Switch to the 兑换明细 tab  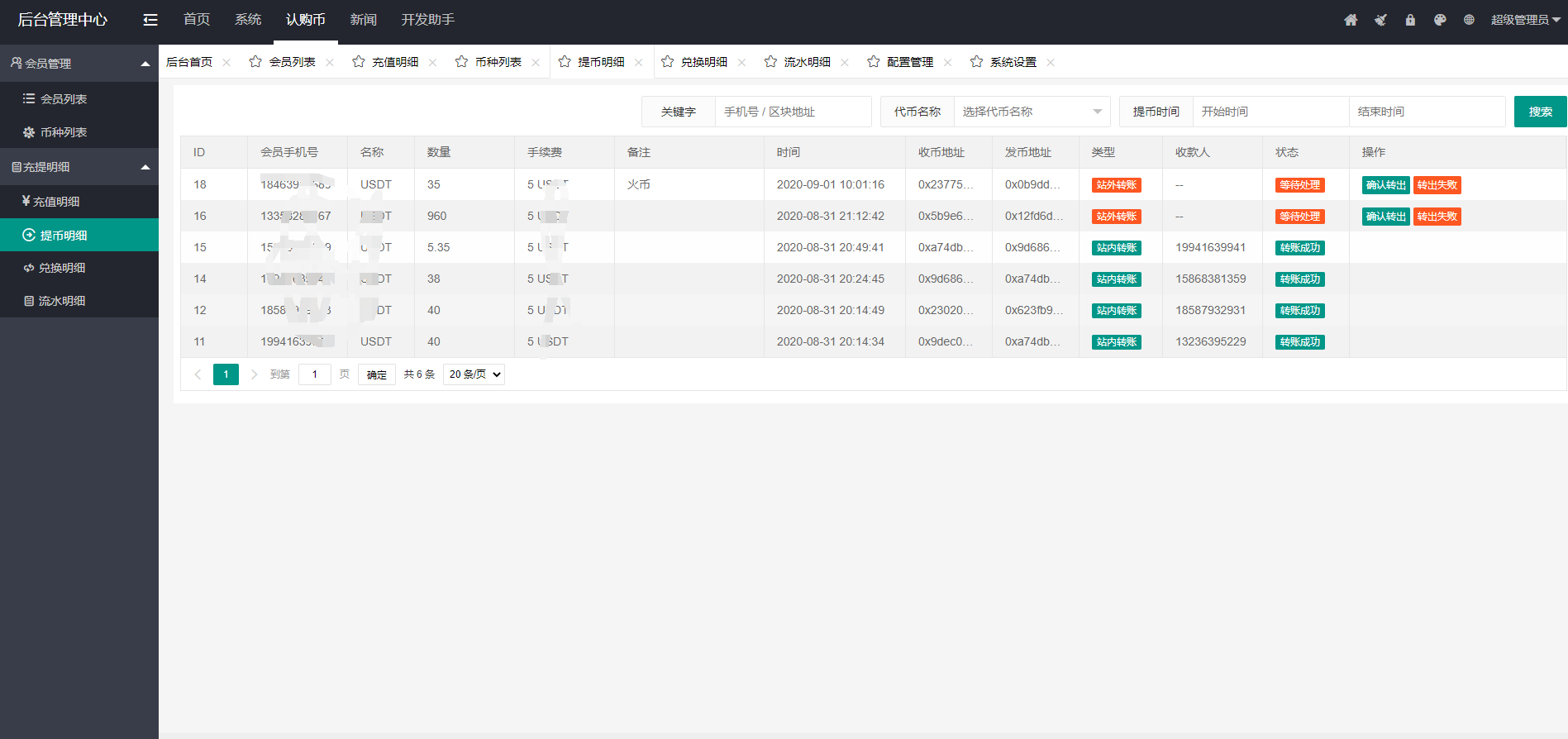(703, 62)
